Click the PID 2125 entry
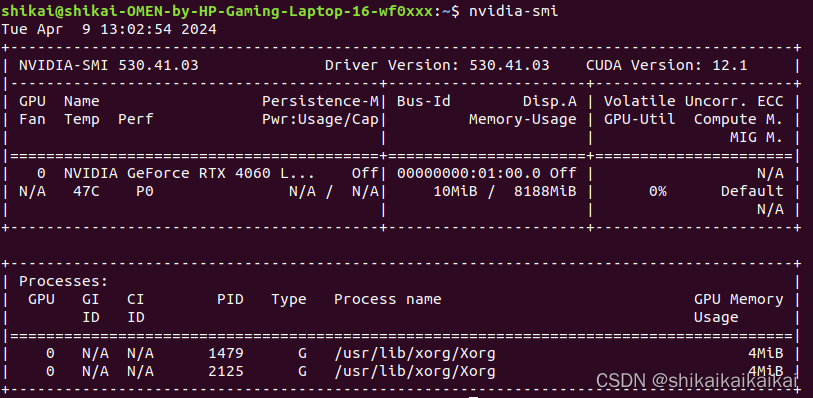The width and height of the screenshot is (813, 398). pyautogui.click(x=226, y=372)
